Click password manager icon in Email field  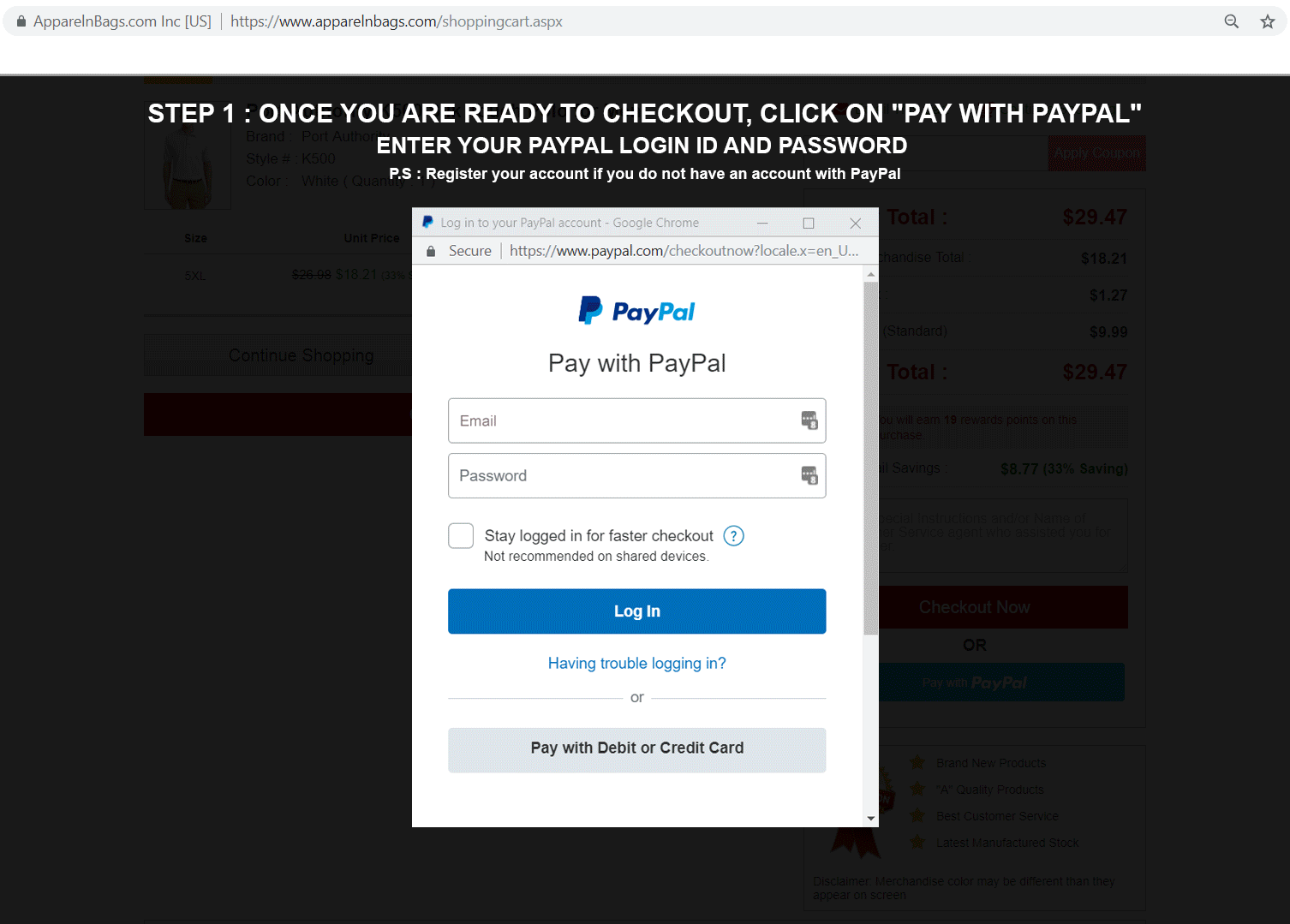809,420
